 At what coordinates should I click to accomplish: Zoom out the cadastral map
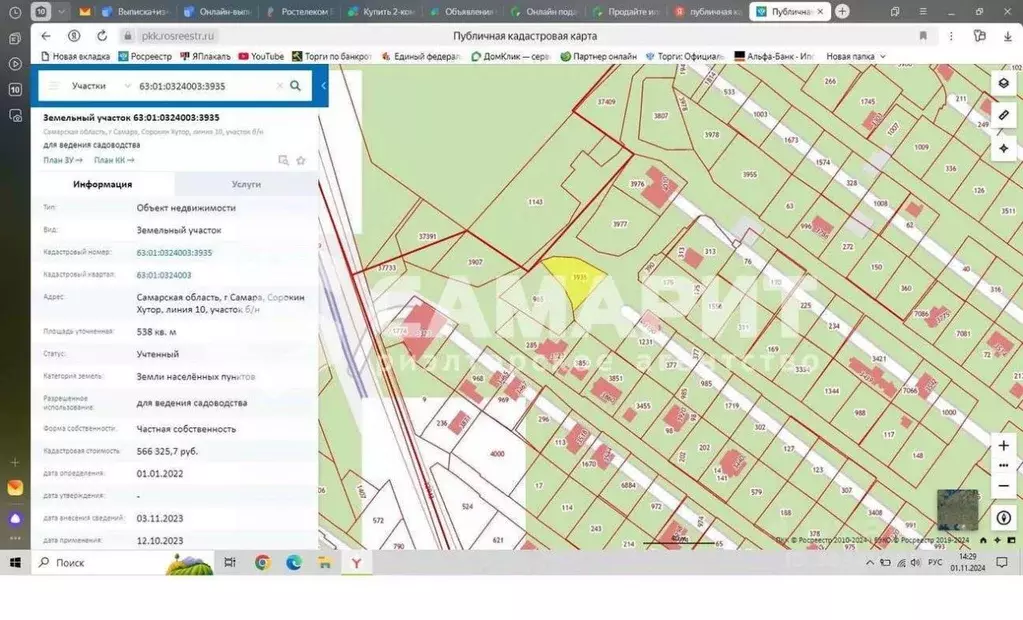tap(1003, 485)
